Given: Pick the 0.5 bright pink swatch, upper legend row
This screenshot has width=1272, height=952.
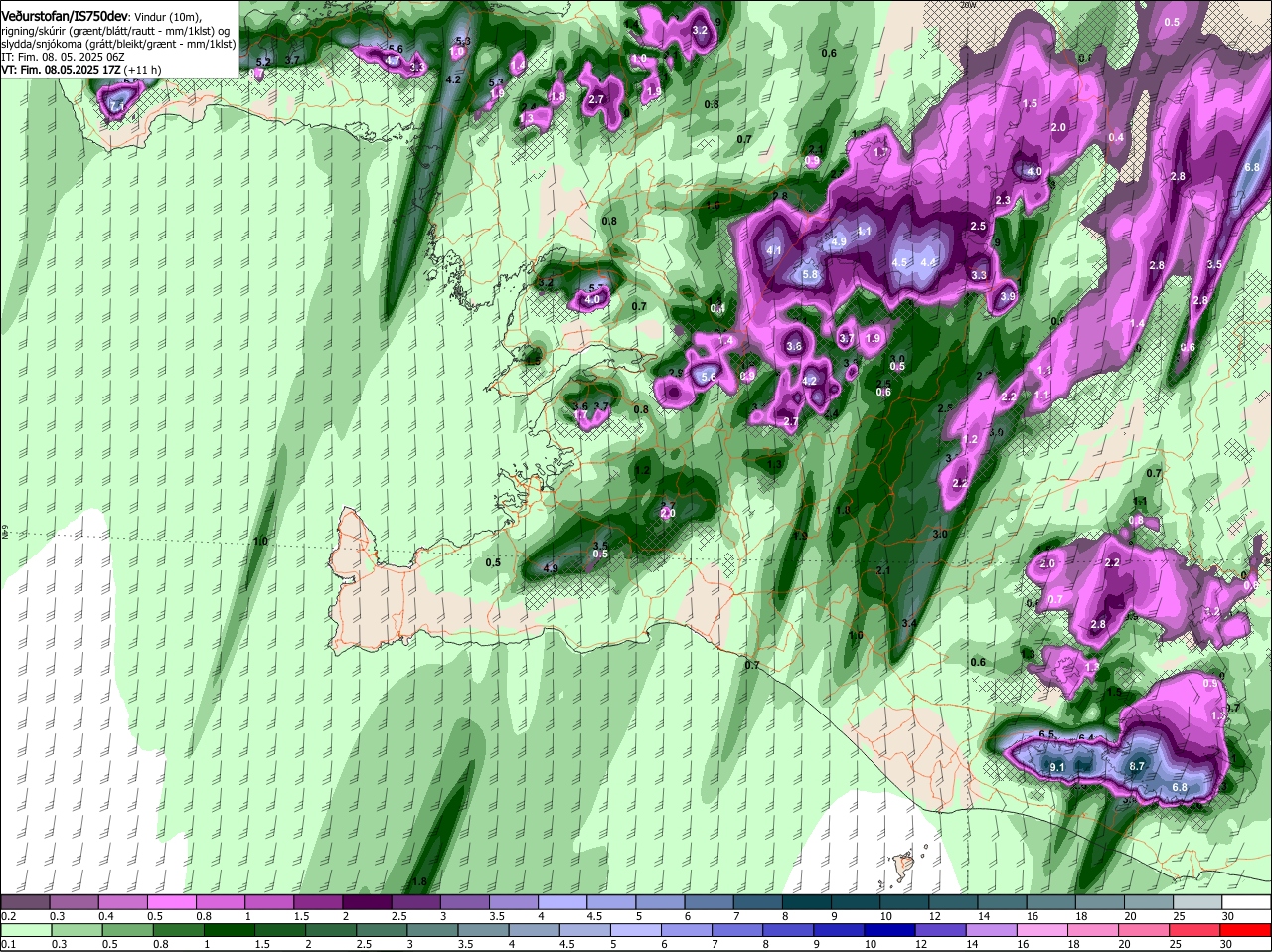Looking at the screenshot, I should 171,901.
